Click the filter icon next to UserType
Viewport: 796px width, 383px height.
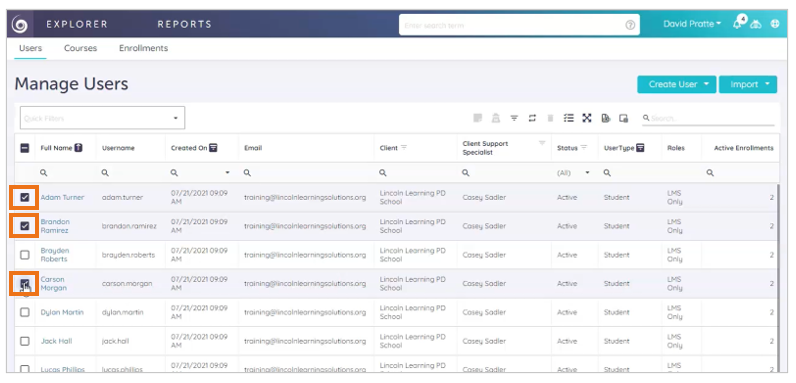pos(641,148)
